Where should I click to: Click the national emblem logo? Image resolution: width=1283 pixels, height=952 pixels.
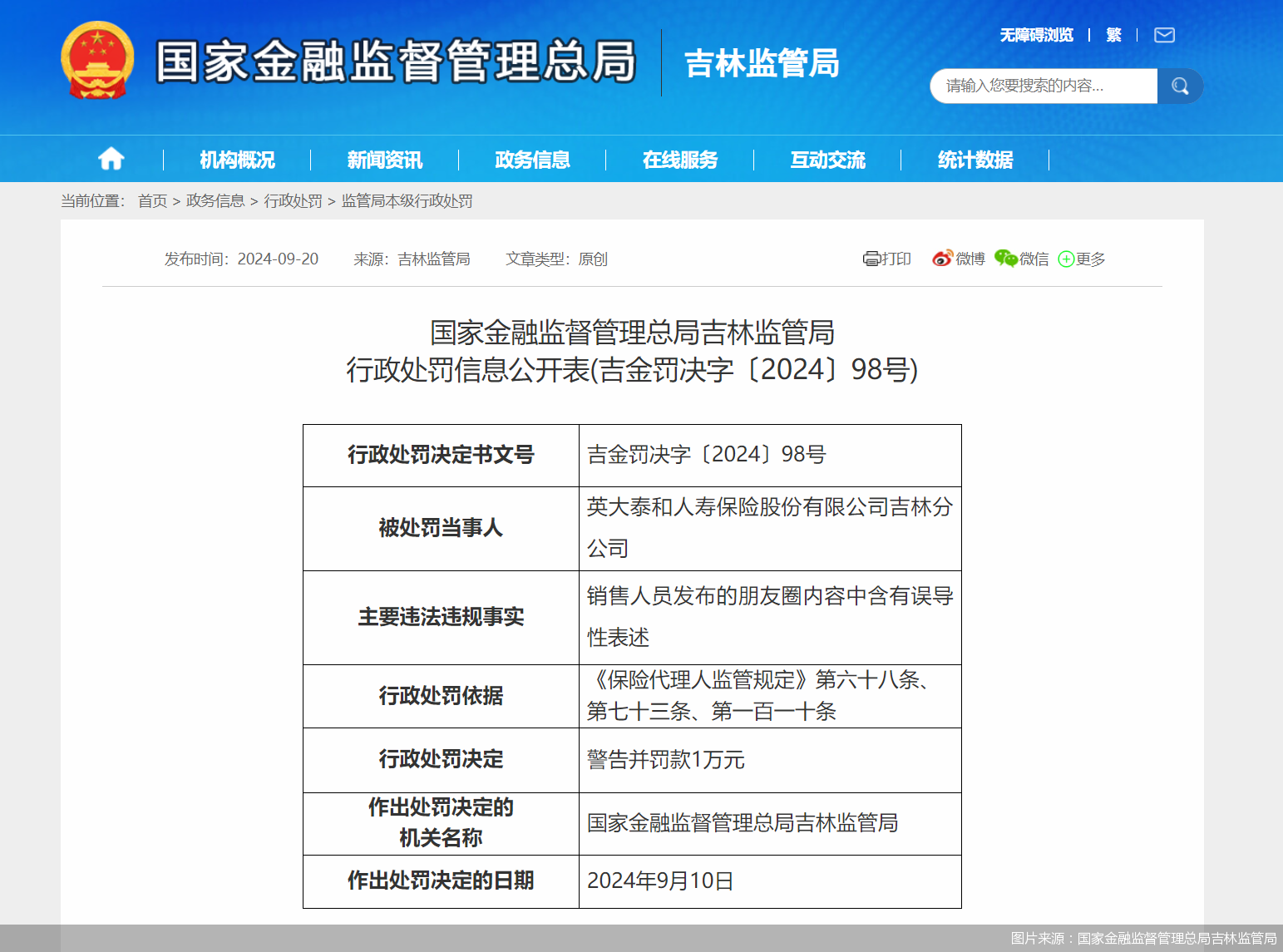[97, 61]
